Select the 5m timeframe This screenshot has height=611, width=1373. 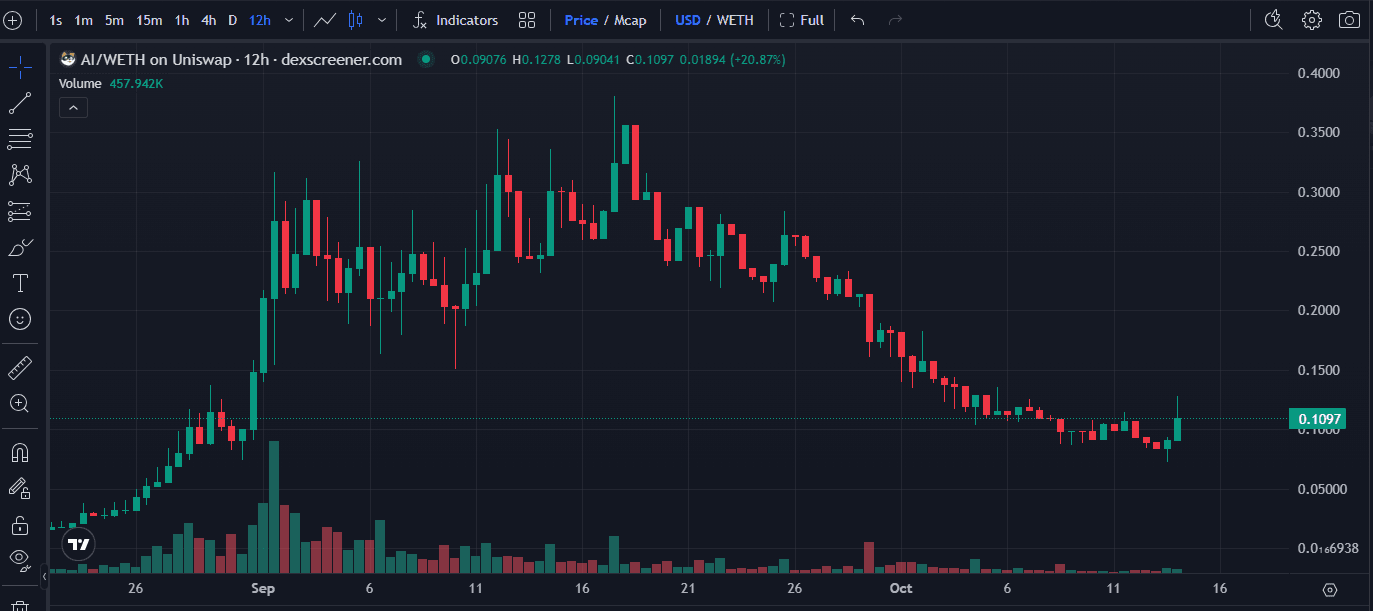(x=115, y=20)
